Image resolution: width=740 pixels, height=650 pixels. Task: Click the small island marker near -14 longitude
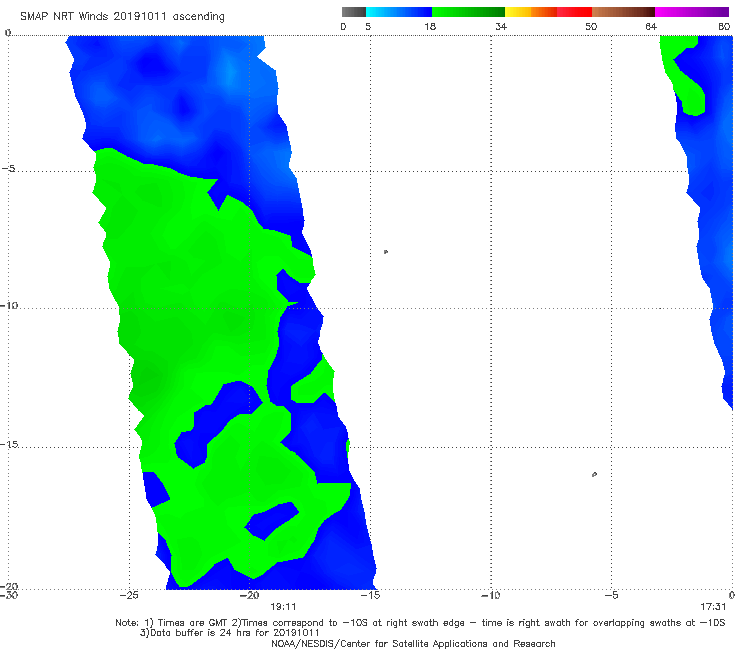pyautogui.click(x=386, y=252)
